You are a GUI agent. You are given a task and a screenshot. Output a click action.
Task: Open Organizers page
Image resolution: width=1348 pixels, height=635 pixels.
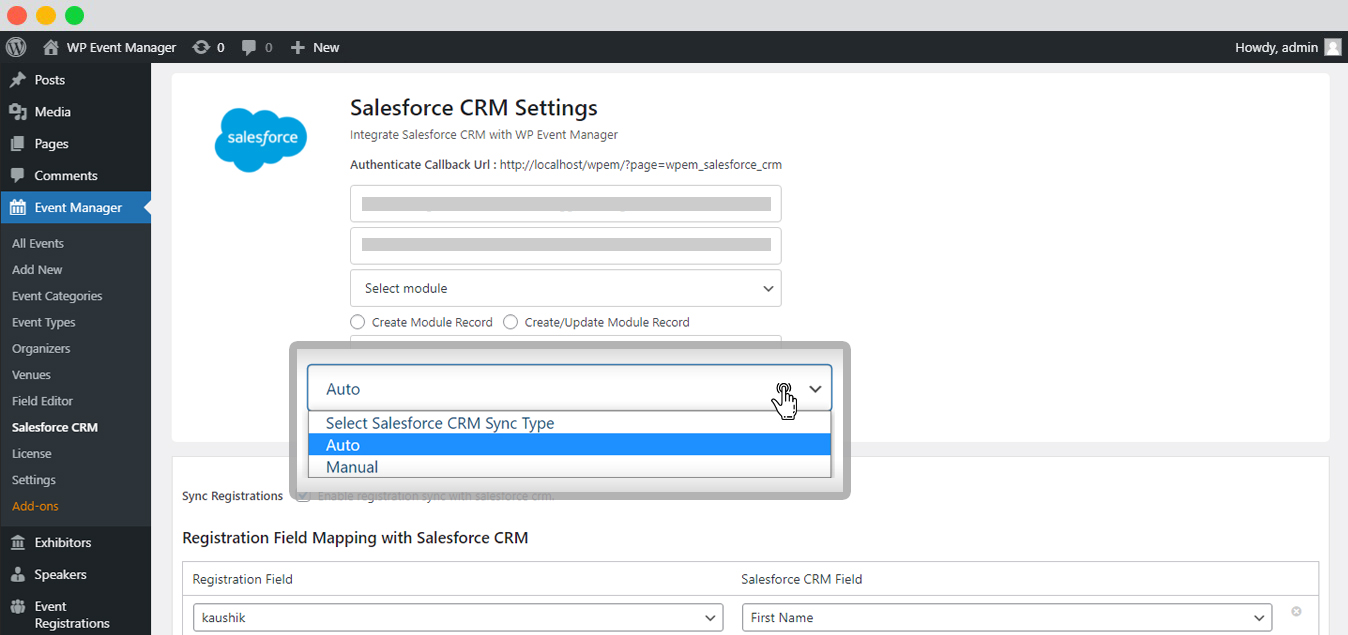point(41,349)
